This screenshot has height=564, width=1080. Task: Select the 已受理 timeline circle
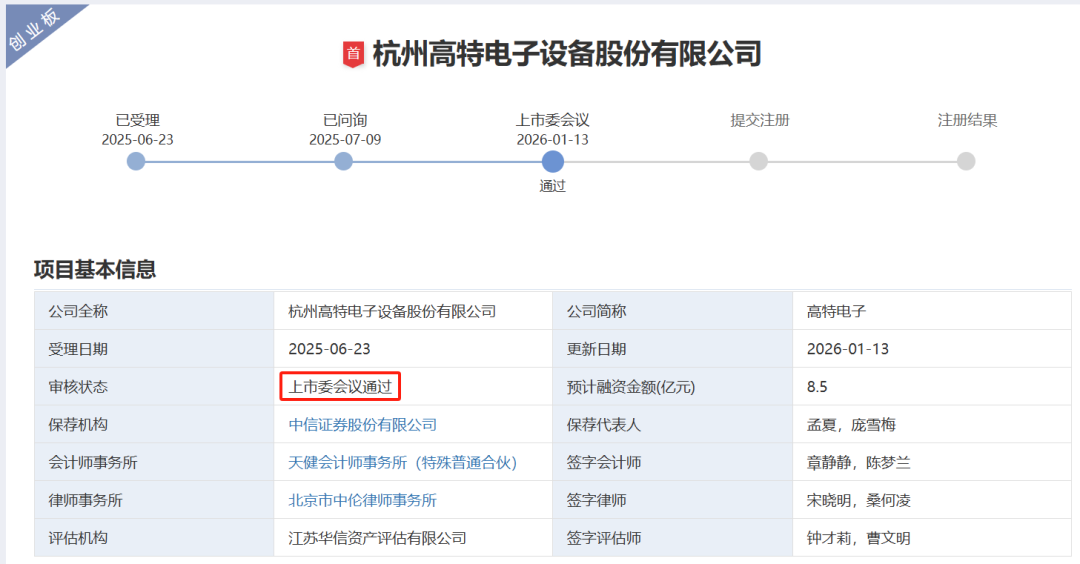136,161
